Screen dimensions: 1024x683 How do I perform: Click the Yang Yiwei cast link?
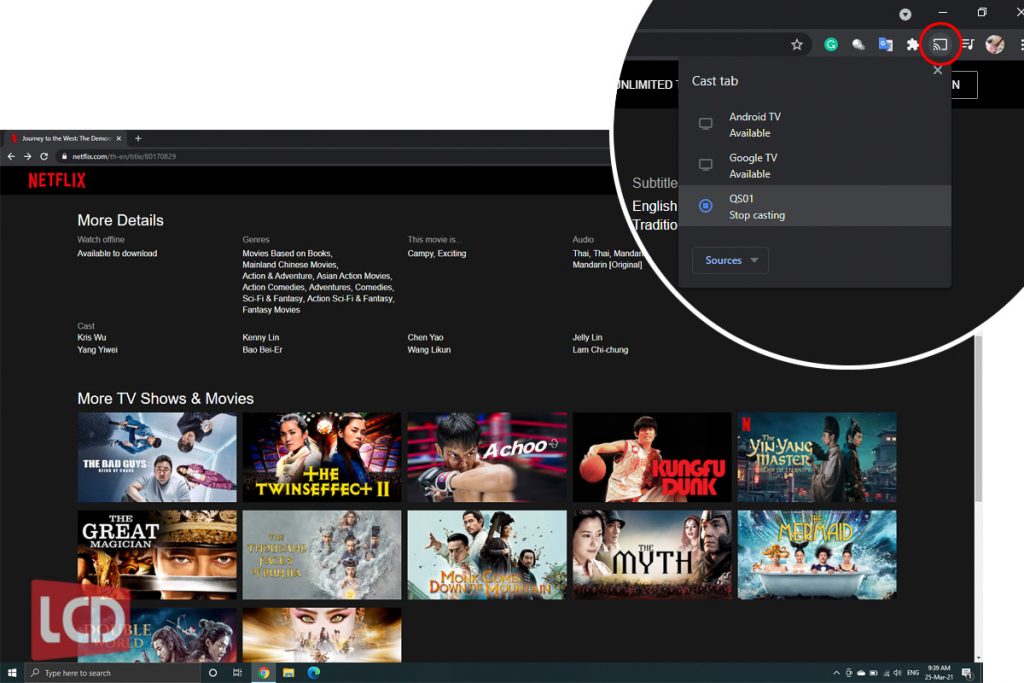(x=97, y=350)
